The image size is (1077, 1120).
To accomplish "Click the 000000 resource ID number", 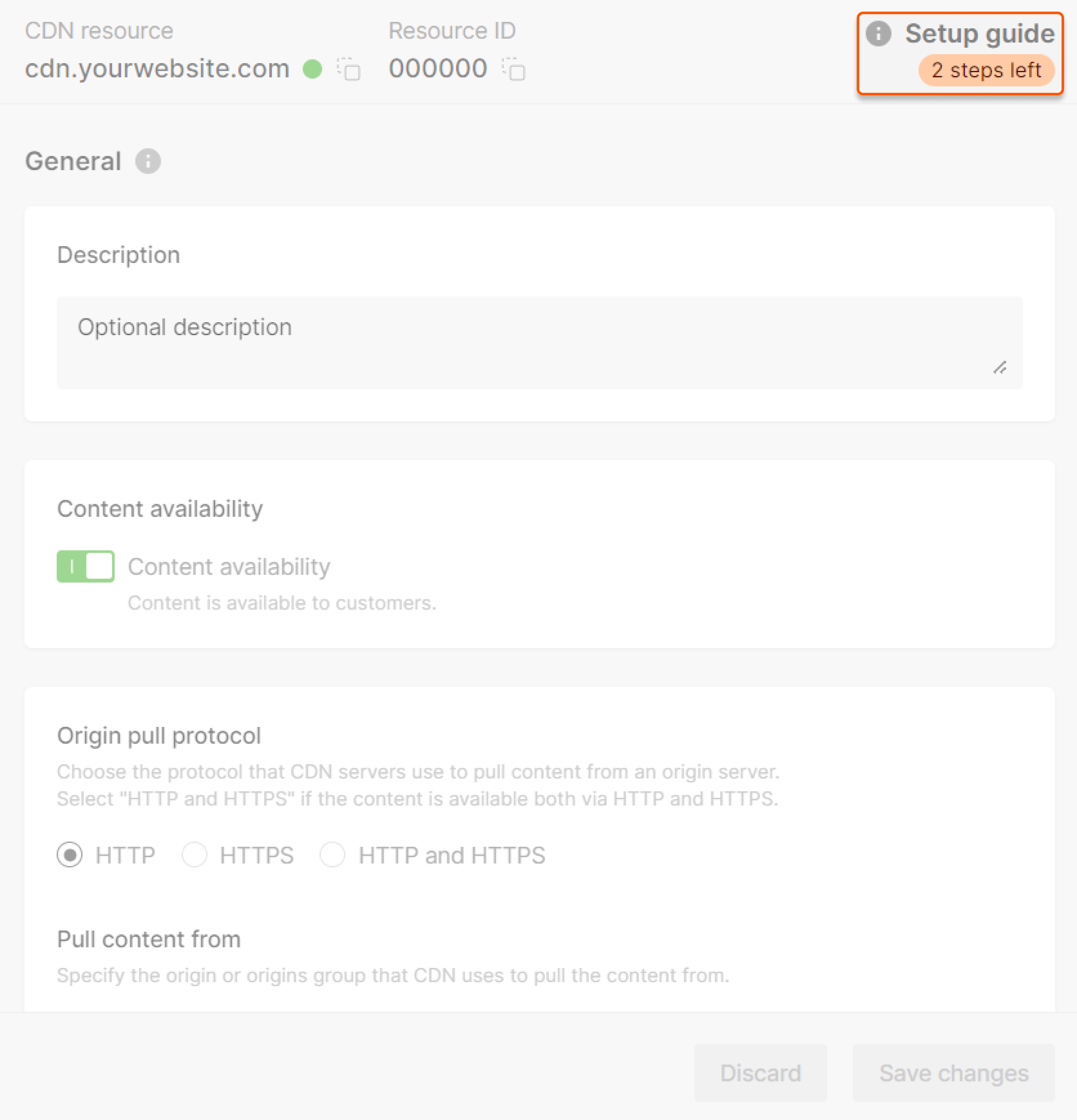I will point(438,69).
